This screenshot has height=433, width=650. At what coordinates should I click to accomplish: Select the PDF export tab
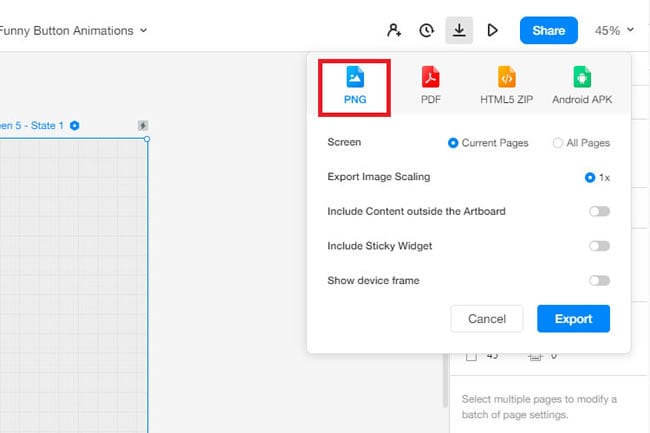click(x=430, y=87)
